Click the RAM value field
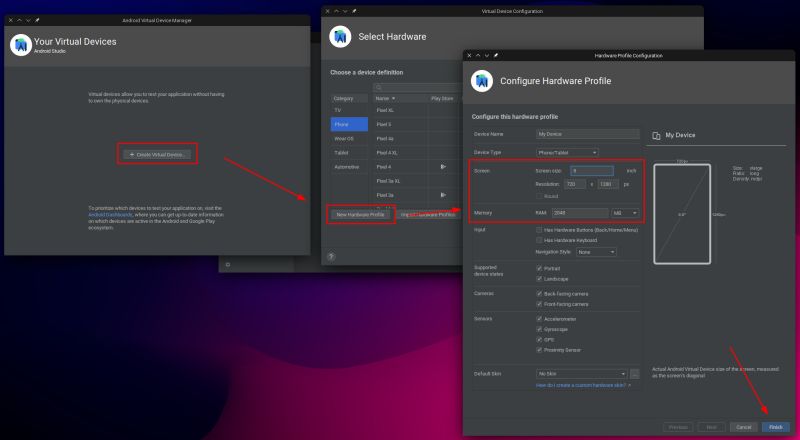The width and height of the screenshot is (800, 440). click(580, 213)
